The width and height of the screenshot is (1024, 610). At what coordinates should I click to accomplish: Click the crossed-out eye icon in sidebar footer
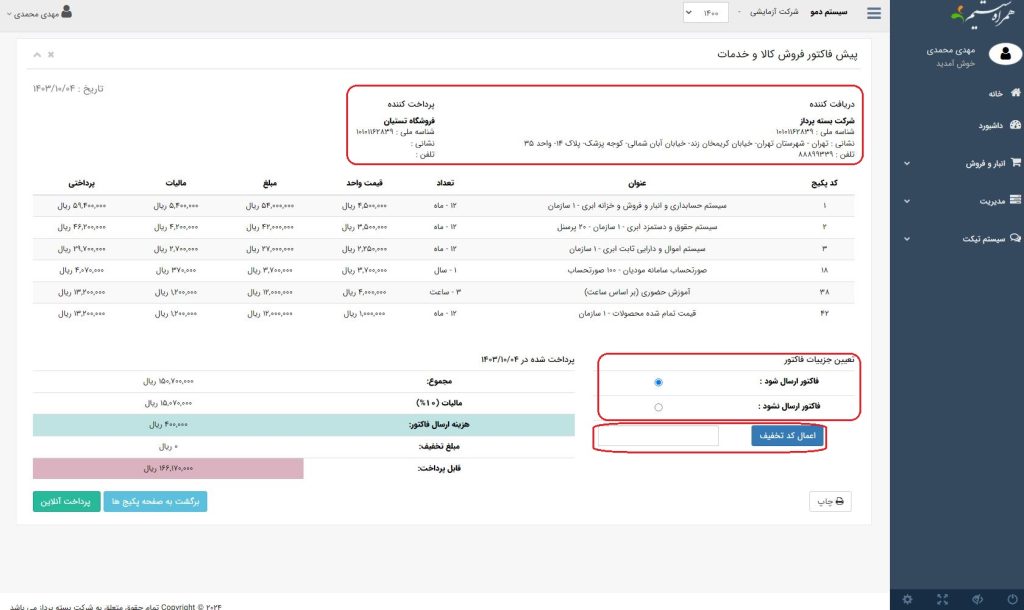[x=975, y=599]
